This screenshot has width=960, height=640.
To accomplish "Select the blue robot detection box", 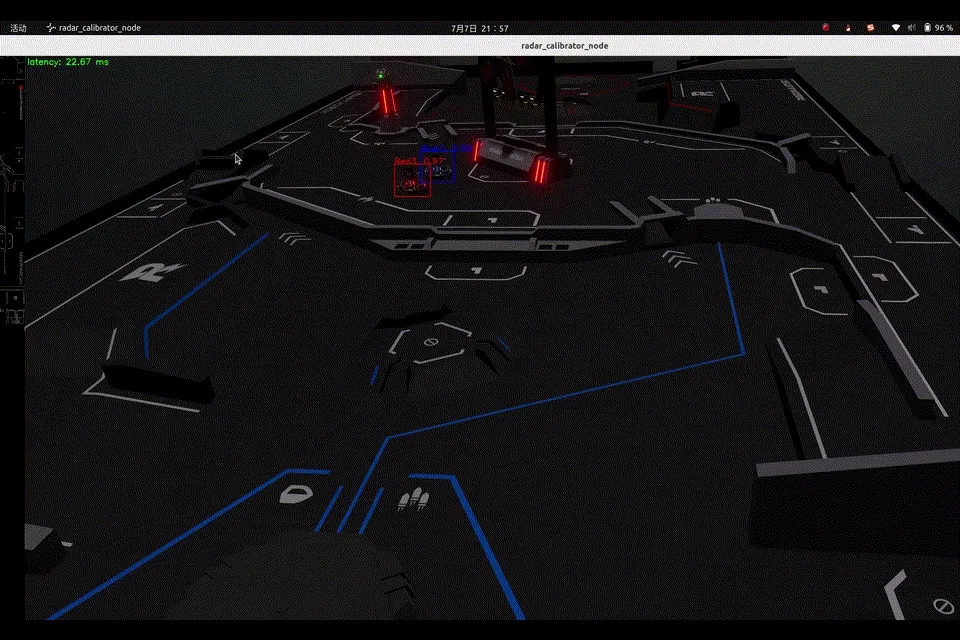I will click(439, 168).
